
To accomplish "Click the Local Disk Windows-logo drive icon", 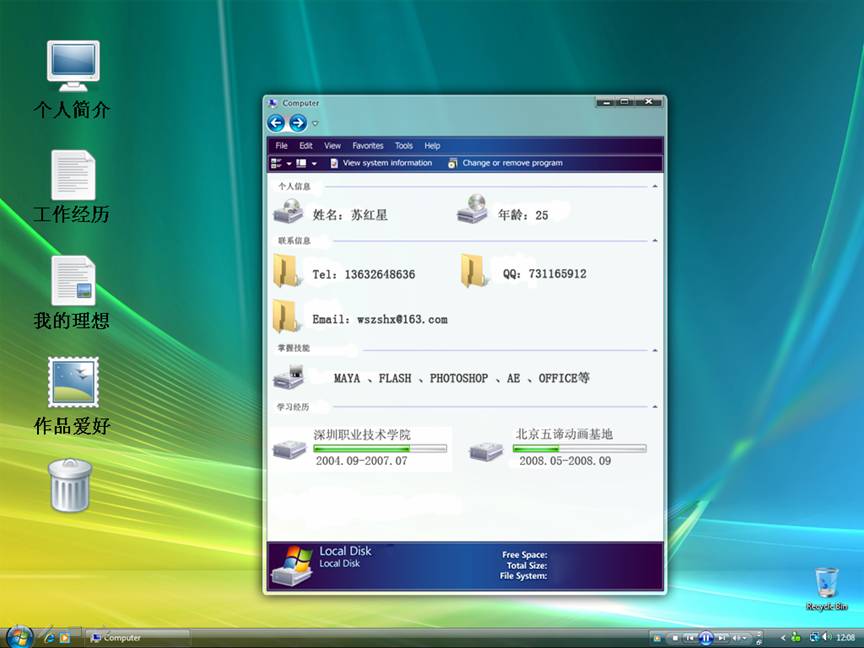I will pyautogui.click(x=292, y=565).
